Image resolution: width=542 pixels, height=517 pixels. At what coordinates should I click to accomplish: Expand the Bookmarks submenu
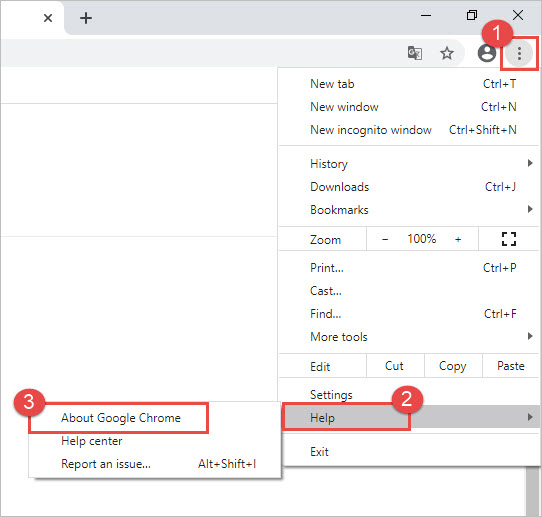click(x=409, y=210)
